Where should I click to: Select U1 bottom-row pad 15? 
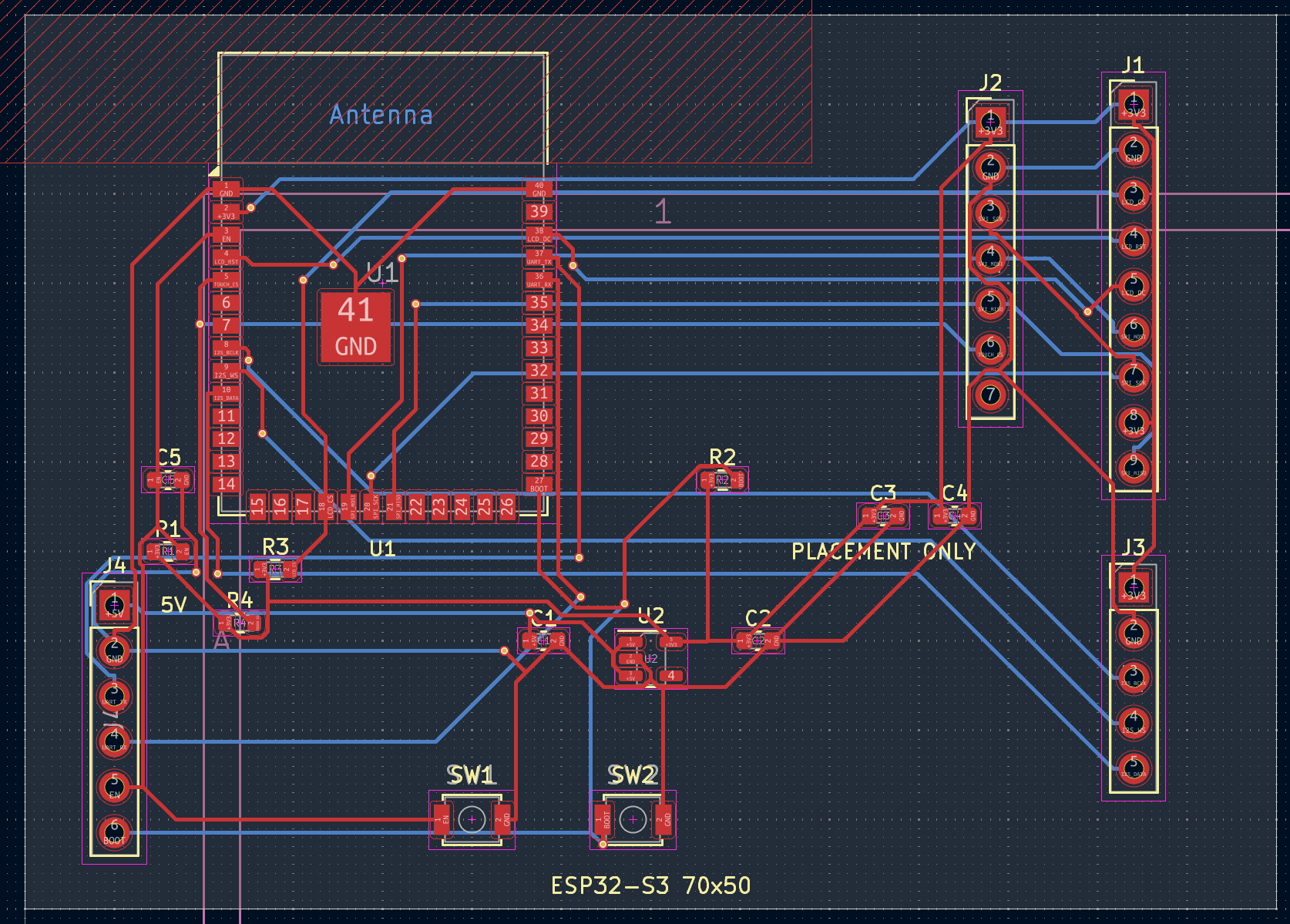(257, 506)
